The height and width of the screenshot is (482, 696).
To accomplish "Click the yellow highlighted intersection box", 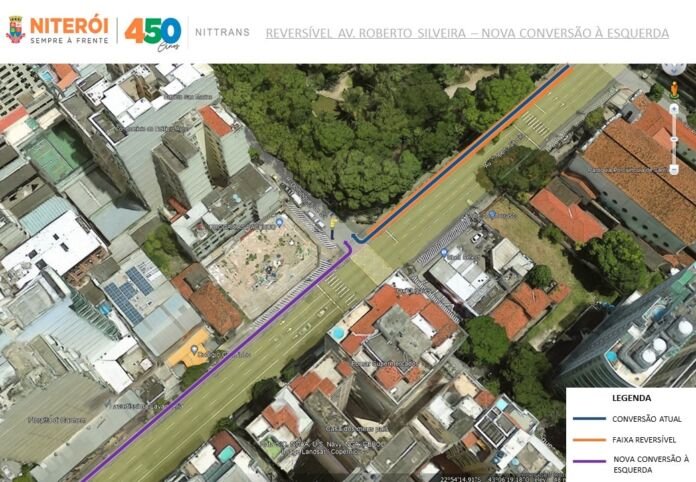I will tap(370, 264).
